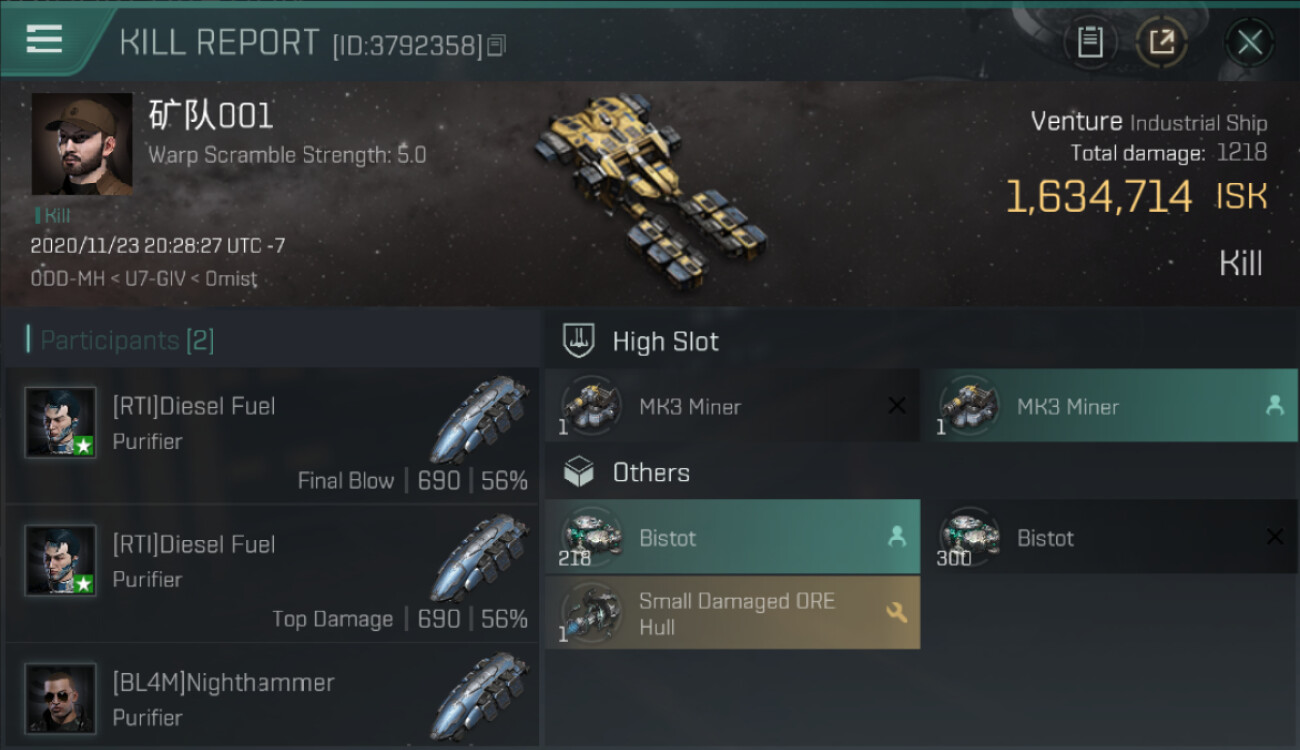The height and width of the screenshot is (750, 1300).
Task: Select dropped Bistot stack of 218
Action: pyautogui.click(x=732, y=537)
